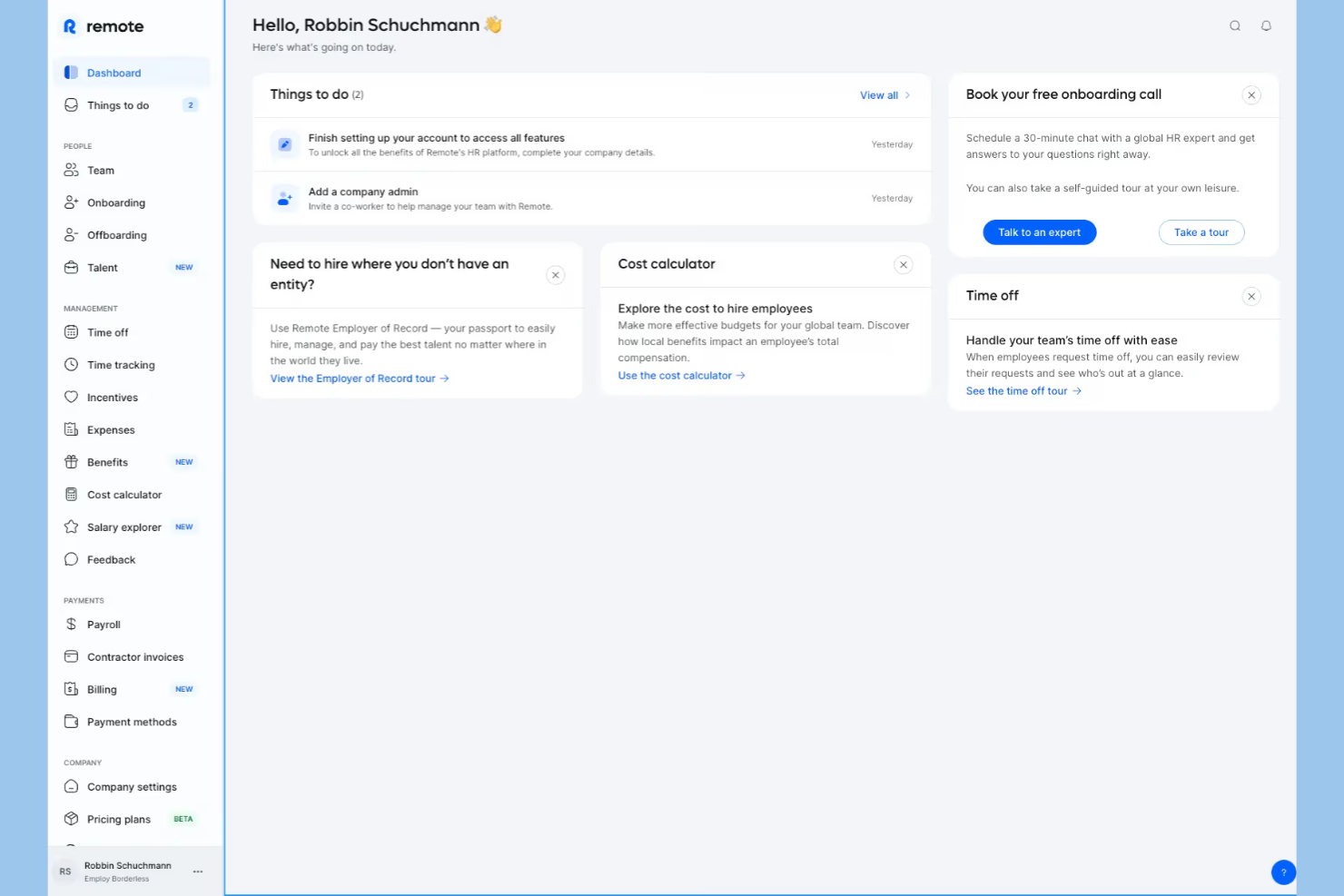Click Talk to an expert button
Viewport: 1344px width, 896px height.
click(1039, 232)
